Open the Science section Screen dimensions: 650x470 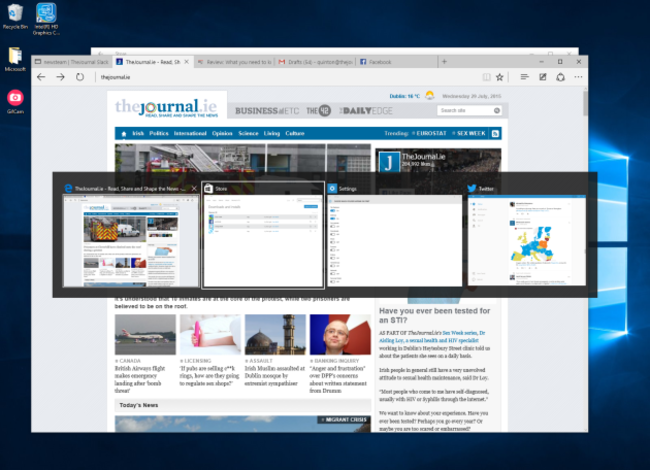248,133
